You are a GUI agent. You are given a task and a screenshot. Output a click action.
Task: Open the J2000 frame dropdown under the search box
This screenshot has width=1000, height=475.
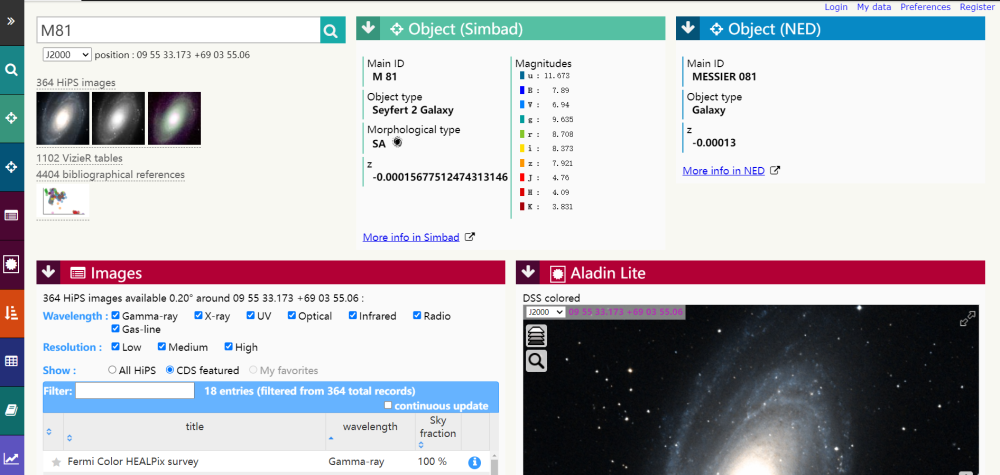click(67, 55)
